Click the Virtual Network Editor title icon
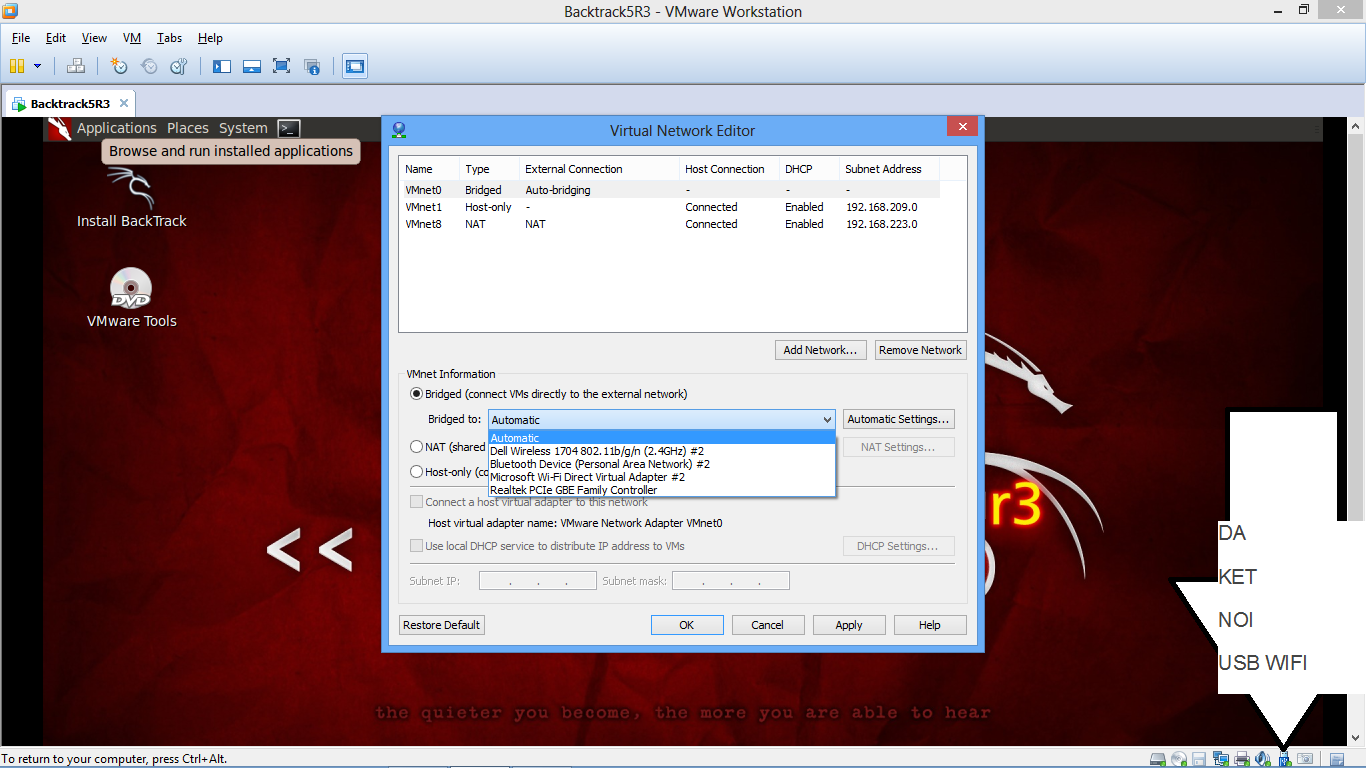The image size is (1366, 768). (x=399, y=130)
